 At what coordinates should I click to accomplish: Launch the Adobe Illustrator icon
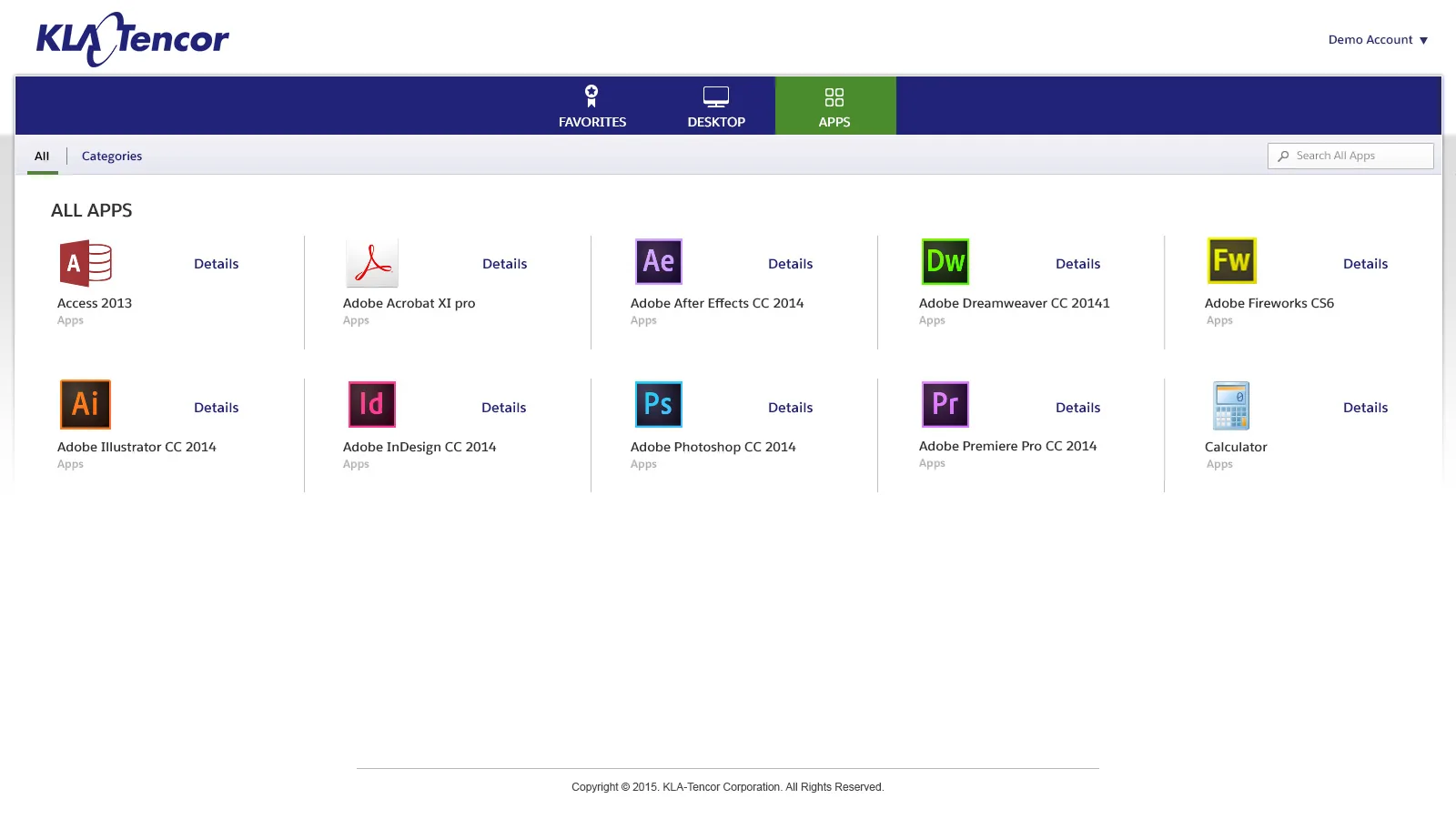click(x=86, y=404)
